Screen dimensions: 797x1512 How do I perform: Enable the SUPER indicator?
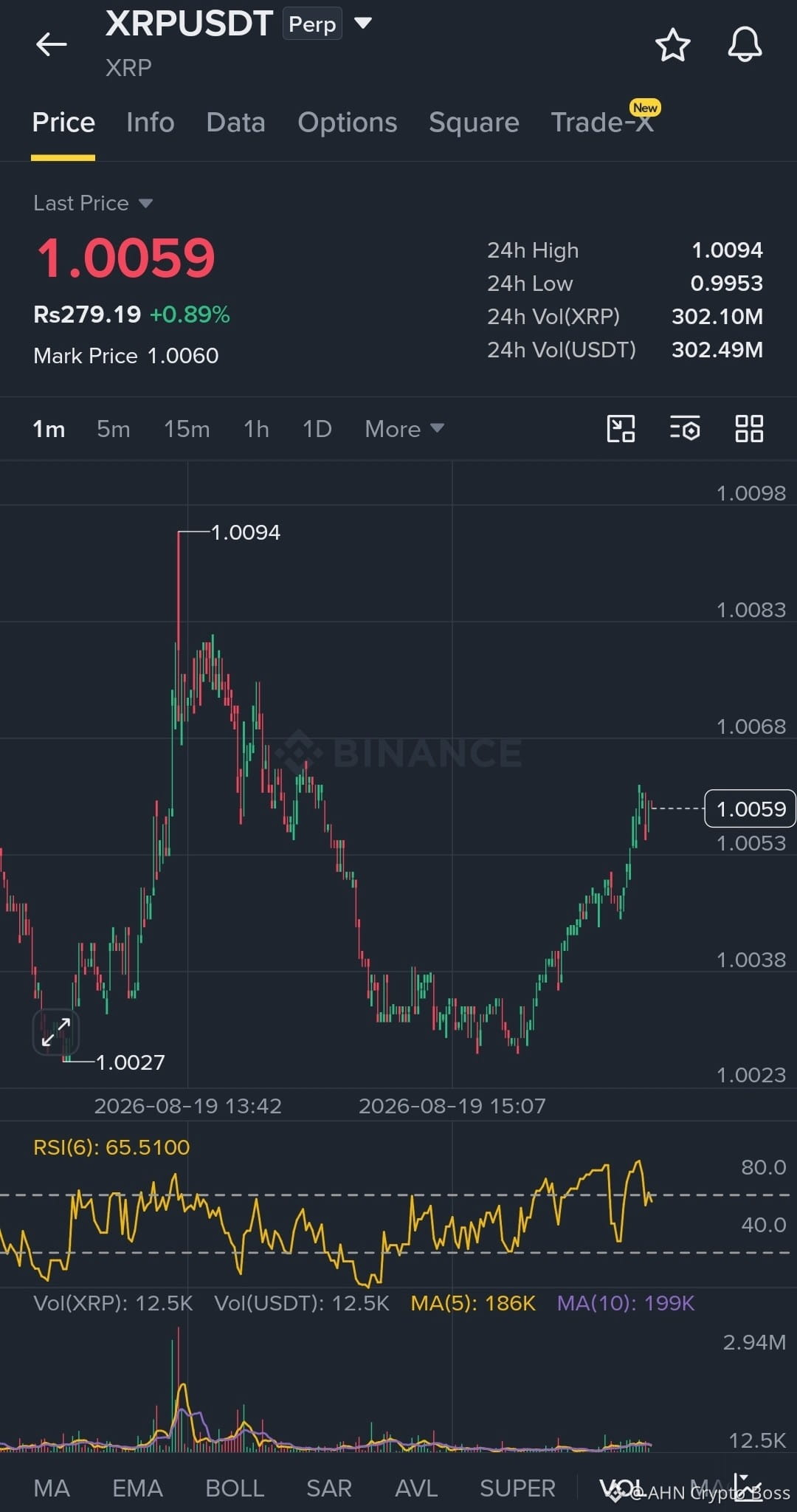517,1488
